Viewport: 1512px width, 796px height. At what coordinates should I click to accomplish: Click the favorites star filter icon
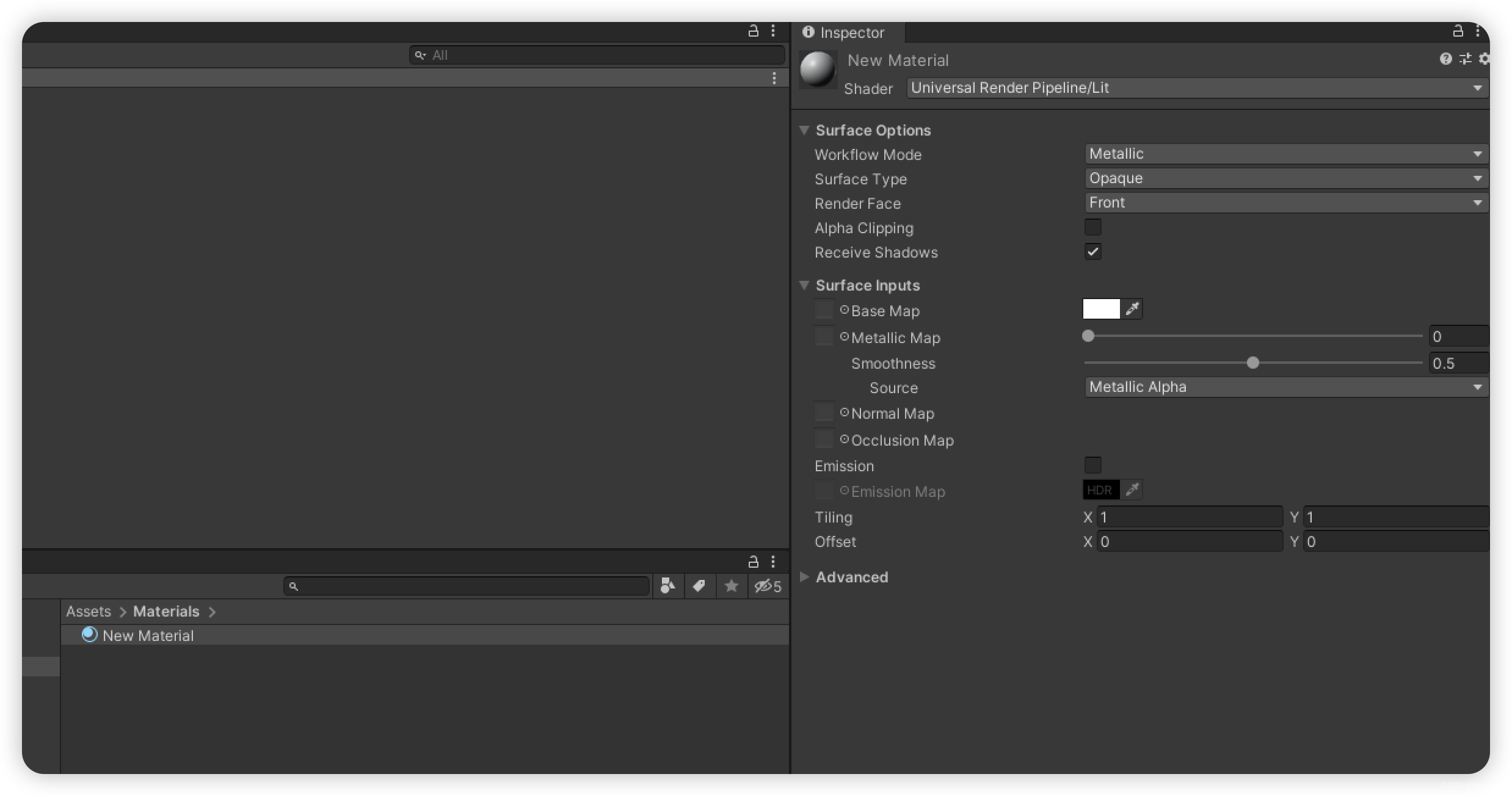click(x=731, y=586)
